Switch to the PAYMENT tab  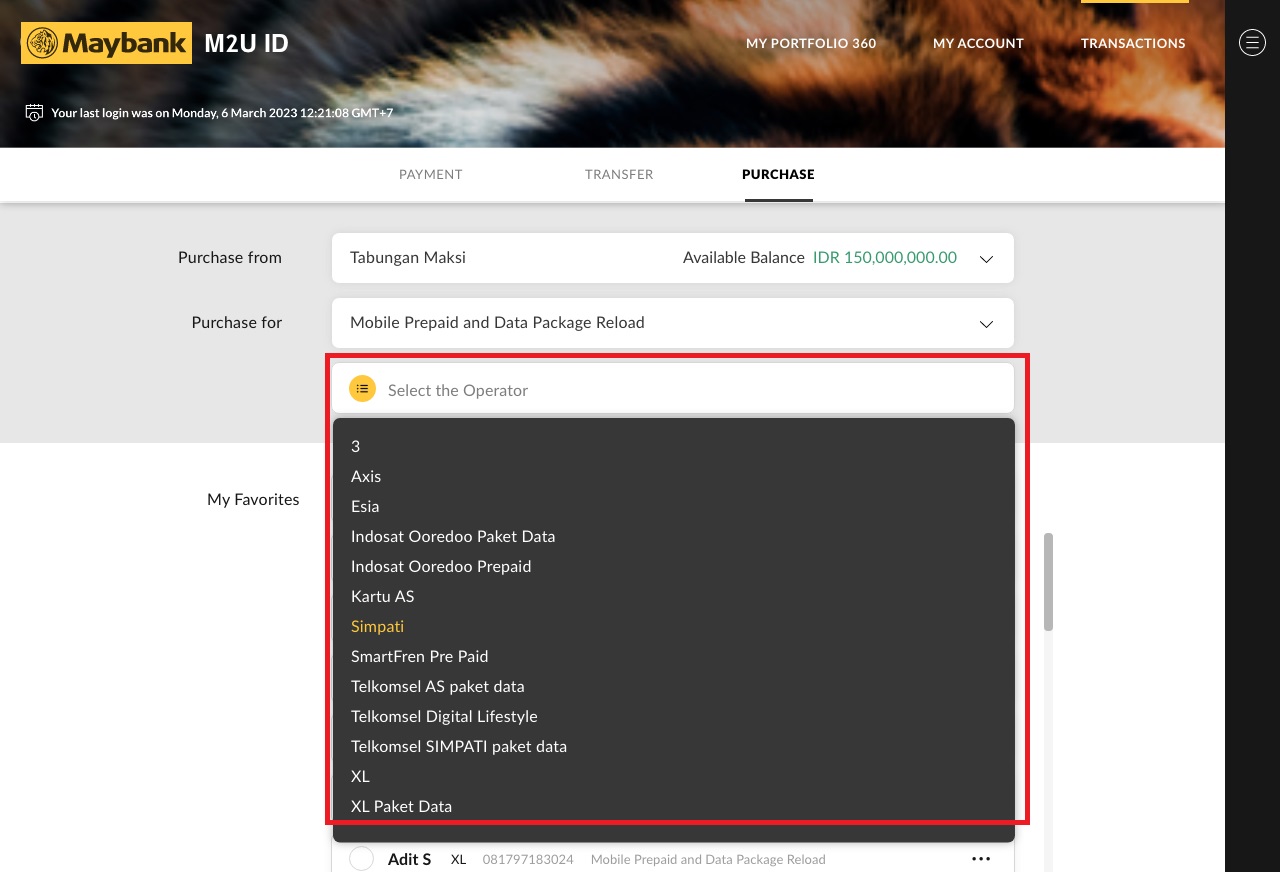click(431, 174)
